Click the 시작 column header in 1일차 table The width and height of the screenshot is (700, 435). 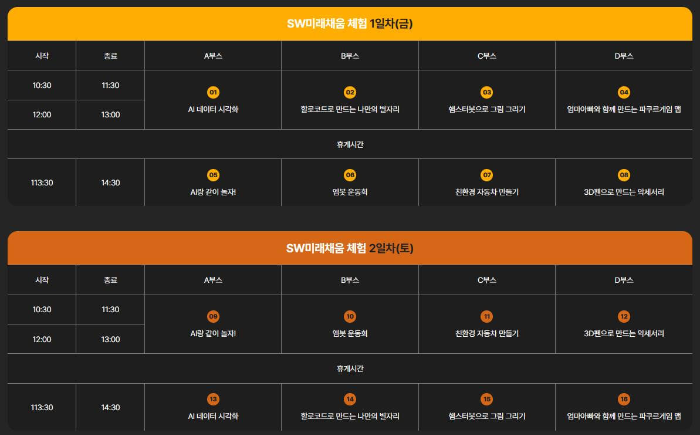pos(42,56)
